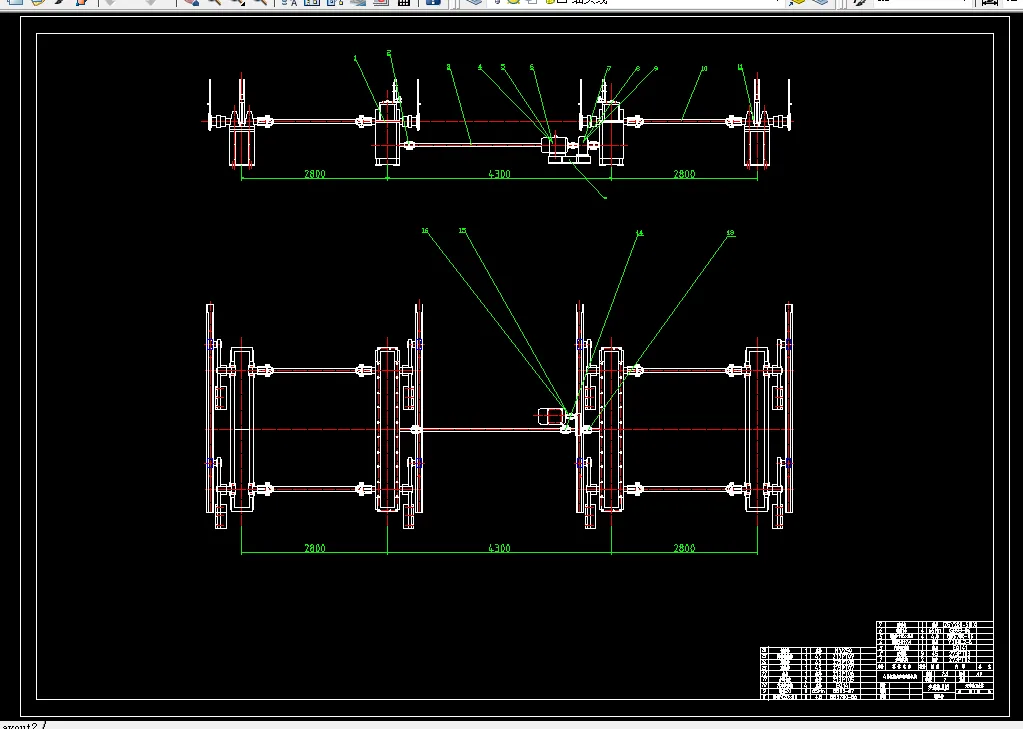Select leader number 16 above the plan view
Viewport: 1023px width, 729px height.
click(425, 230)
